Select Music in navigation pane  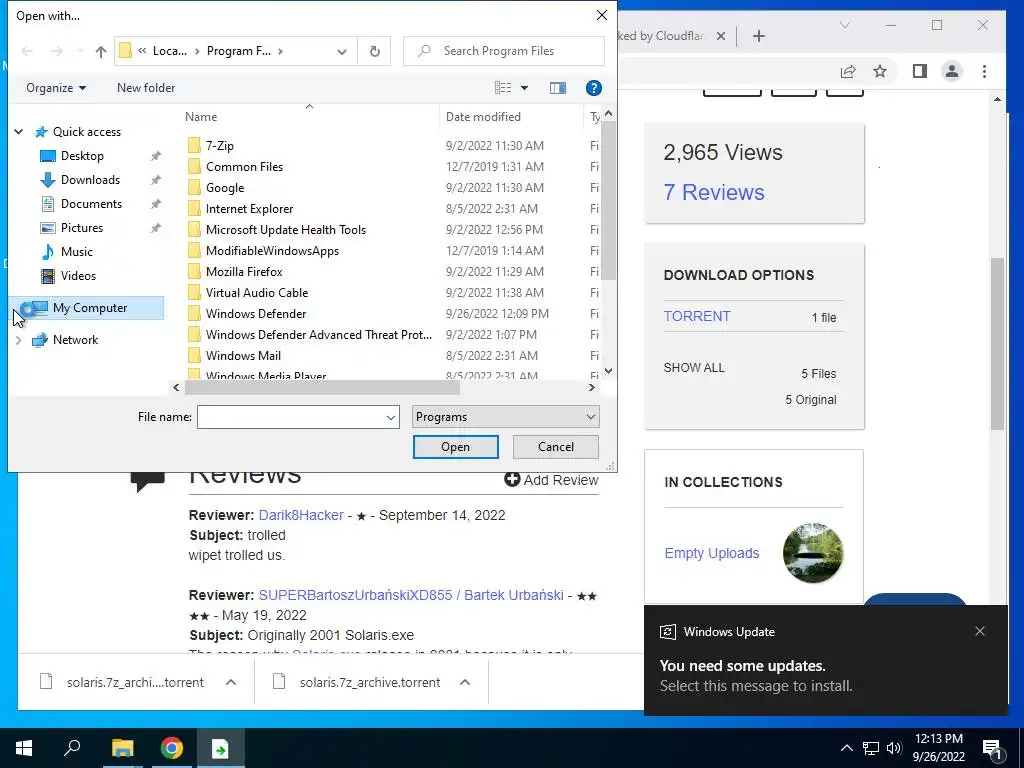tap(76, 251)
